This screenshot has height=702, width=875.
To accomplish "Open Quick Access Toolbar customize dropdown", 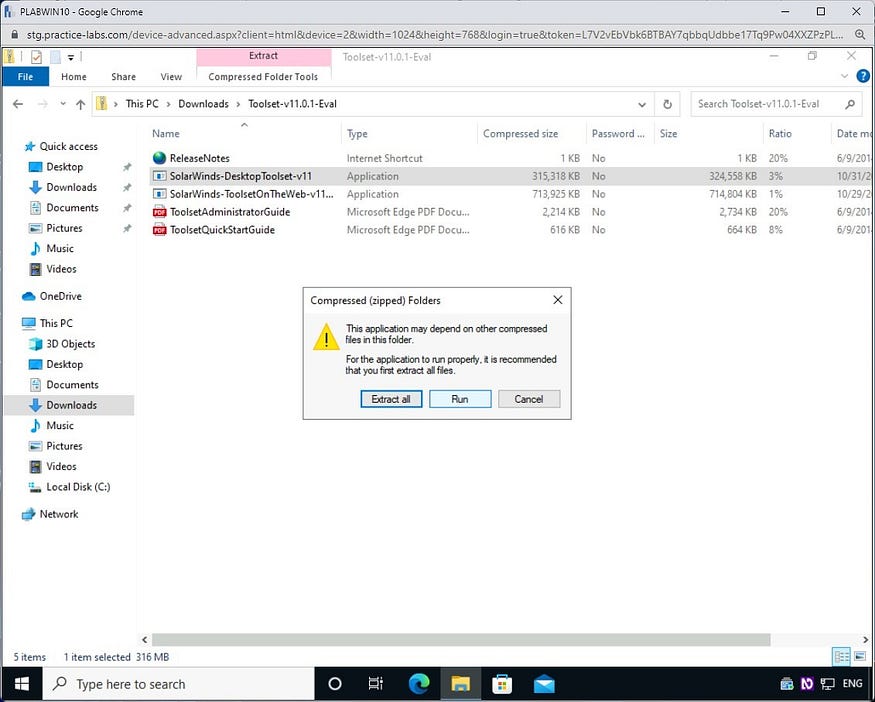I will click(71, 57).
